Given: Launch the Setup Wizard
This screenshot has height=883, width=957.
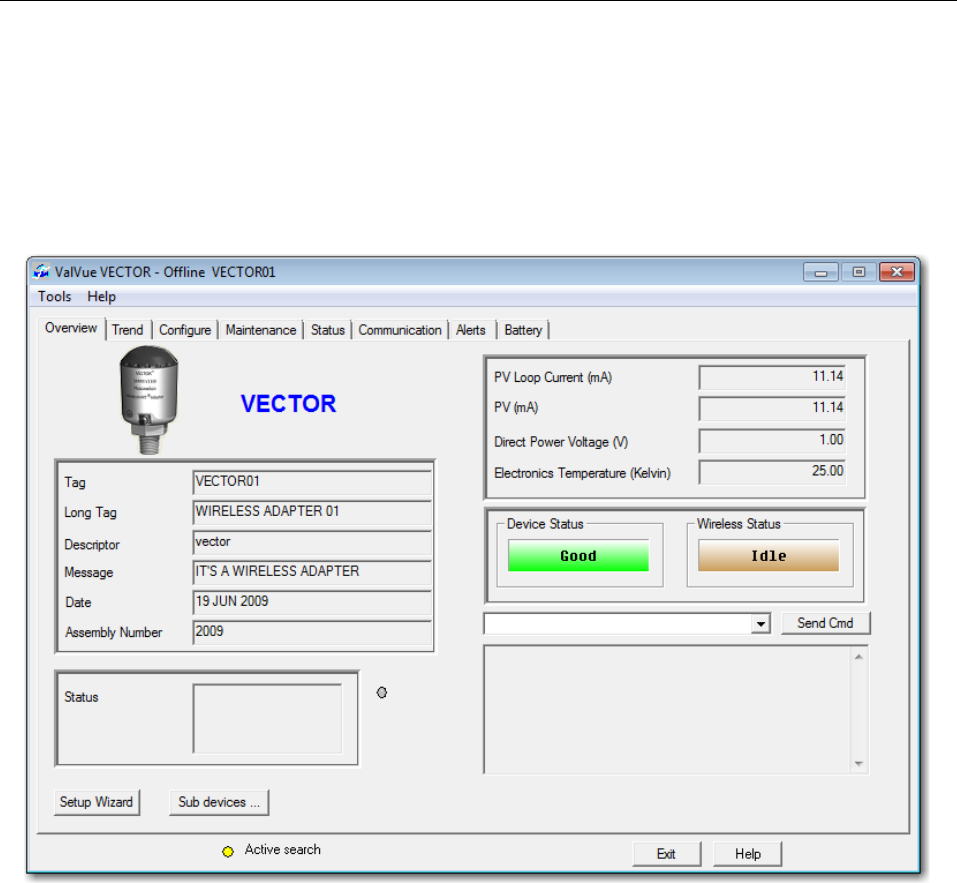Looking at the screenshot, I should pos(96,802).
